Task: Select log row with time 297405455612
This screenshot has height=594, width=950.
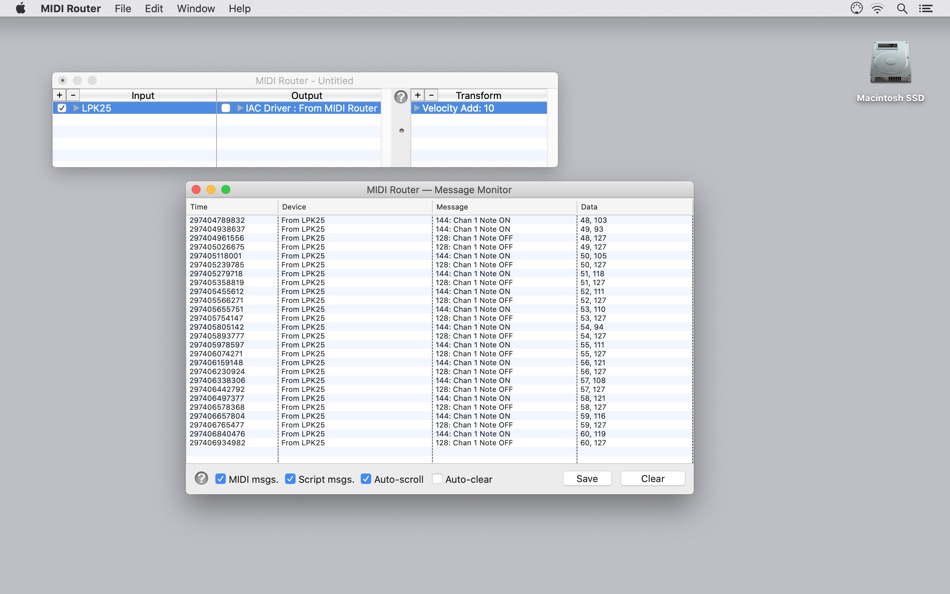Action: 439,292
